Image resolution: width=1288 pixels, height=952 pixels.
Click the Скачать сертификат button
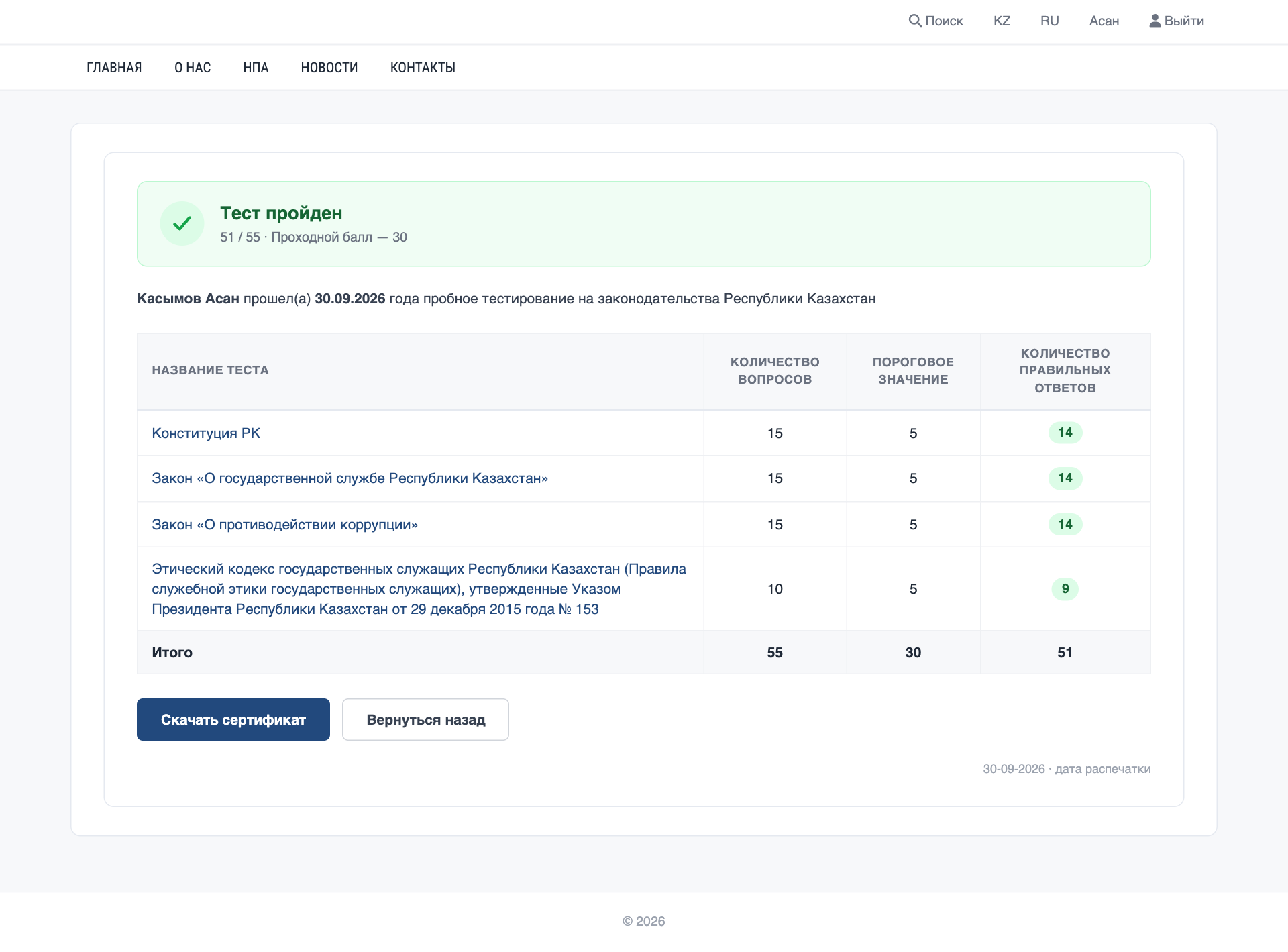pos(233,720)
